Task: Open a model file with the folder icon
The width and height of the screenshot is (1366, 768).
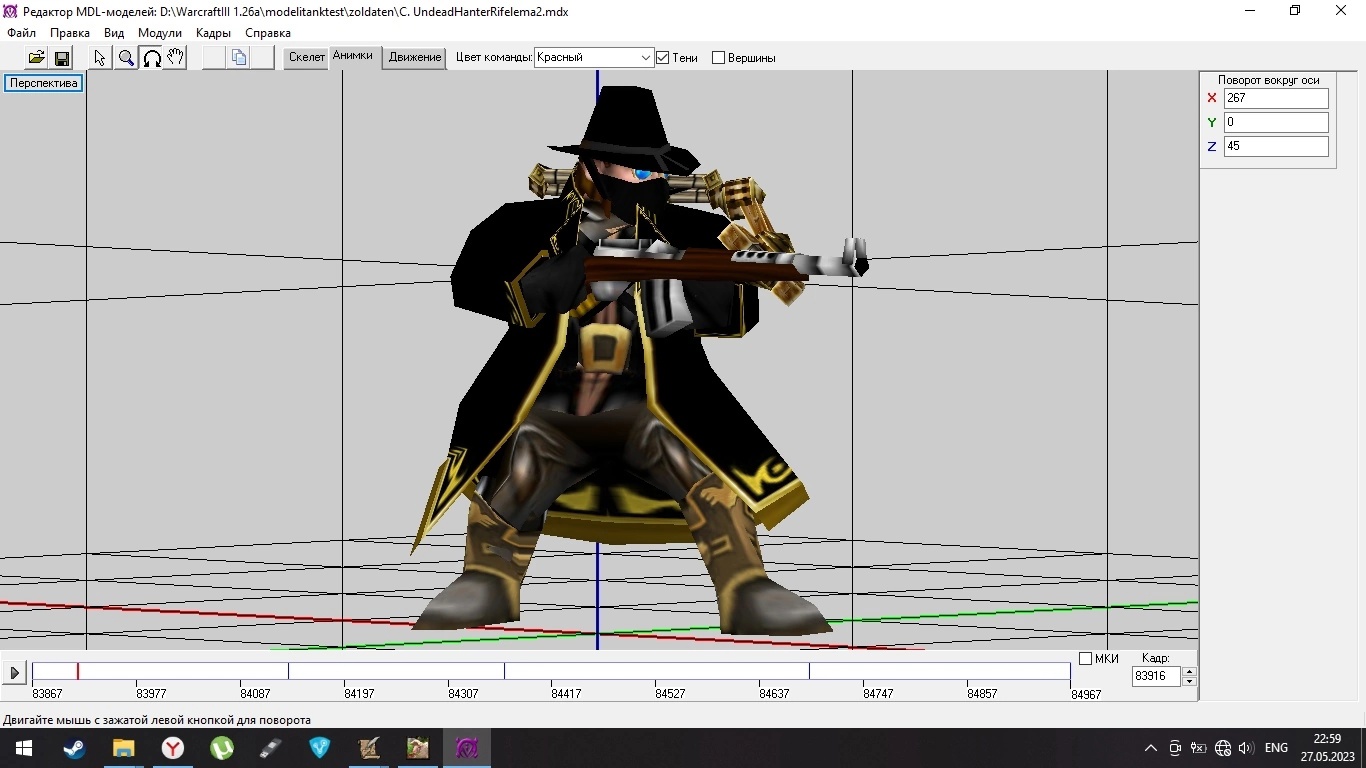Action: click(36, 58)
